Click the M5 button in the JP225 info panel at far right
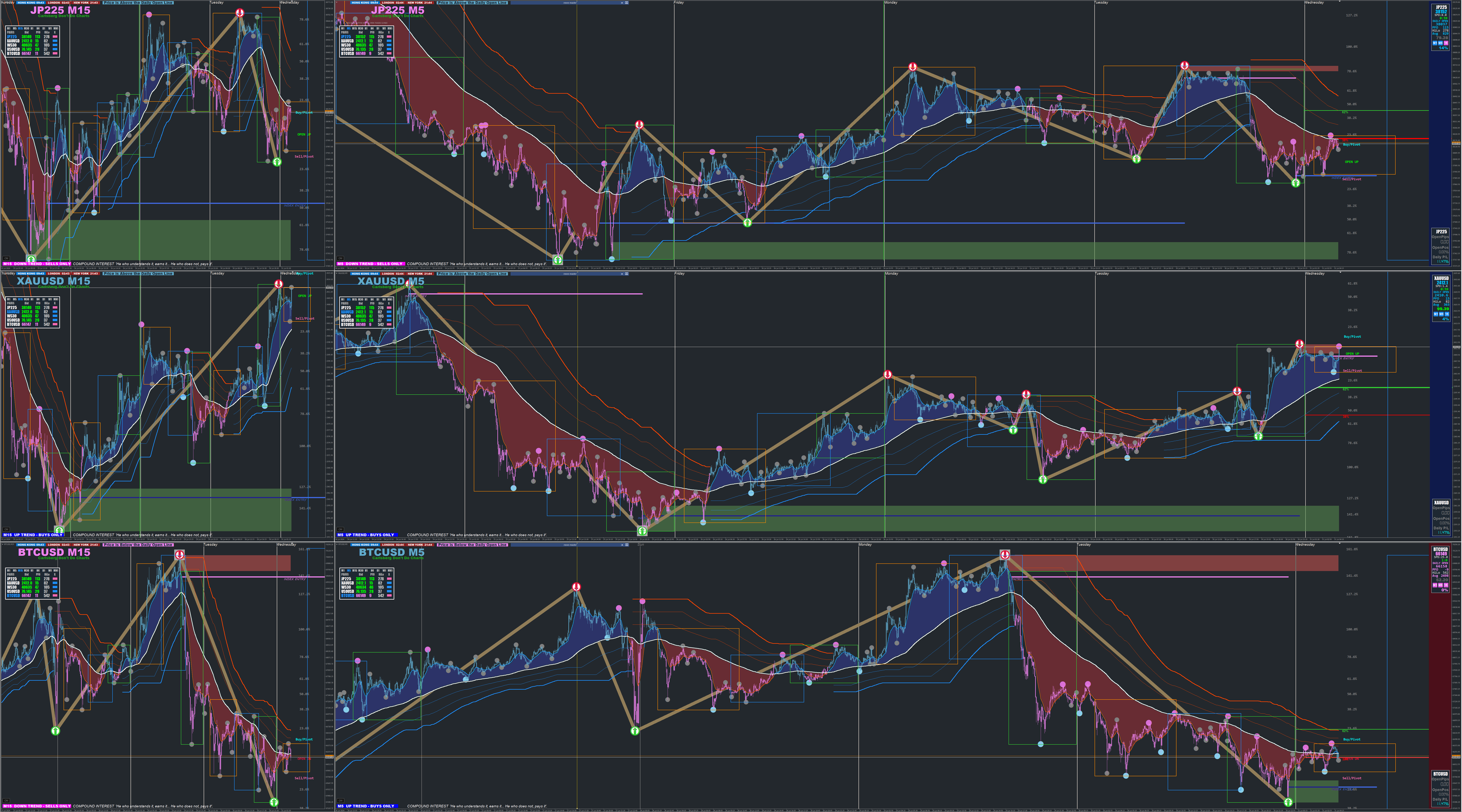 pos(1440,43)
